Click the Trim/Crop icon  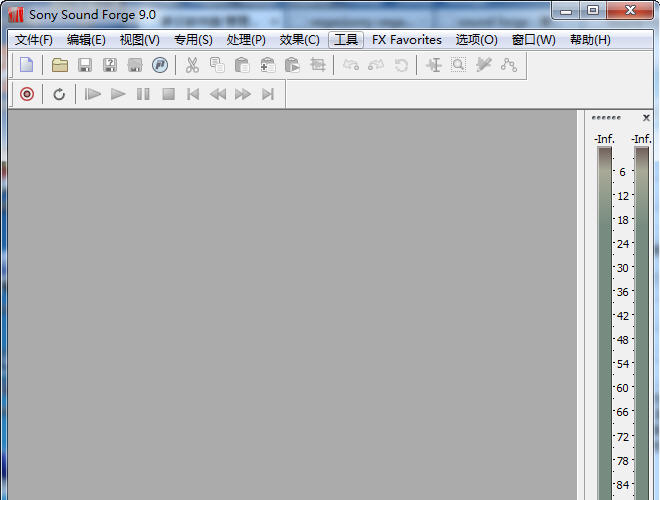coord(318,65)
